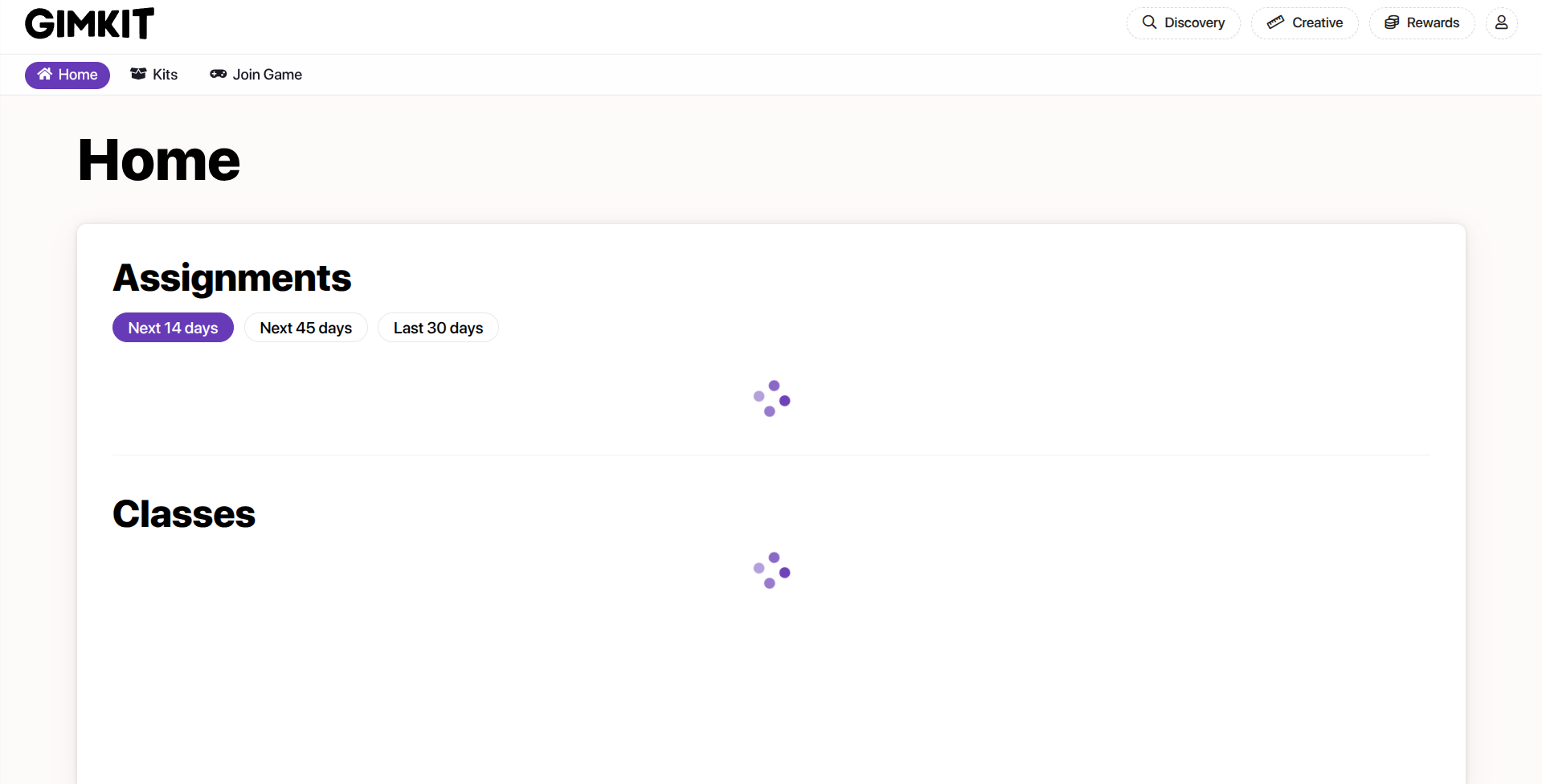Open the Kits tab
The width and height of the screenshot is (1542, 784).
pyautogui.click(x=165, y=75)
